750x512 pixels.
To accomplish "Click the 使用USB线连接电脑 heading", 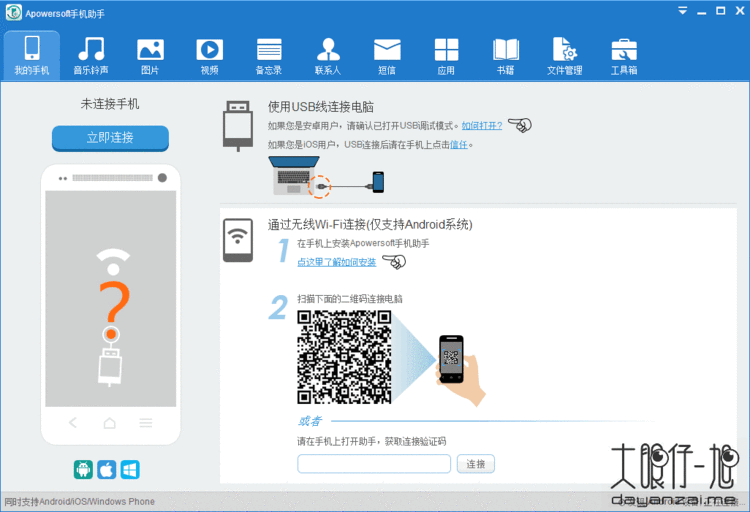I will click(320, 107).
